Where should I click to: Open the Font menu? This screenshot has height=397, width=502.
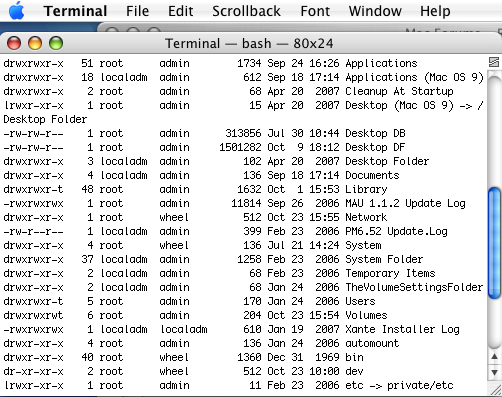[315, 11]
